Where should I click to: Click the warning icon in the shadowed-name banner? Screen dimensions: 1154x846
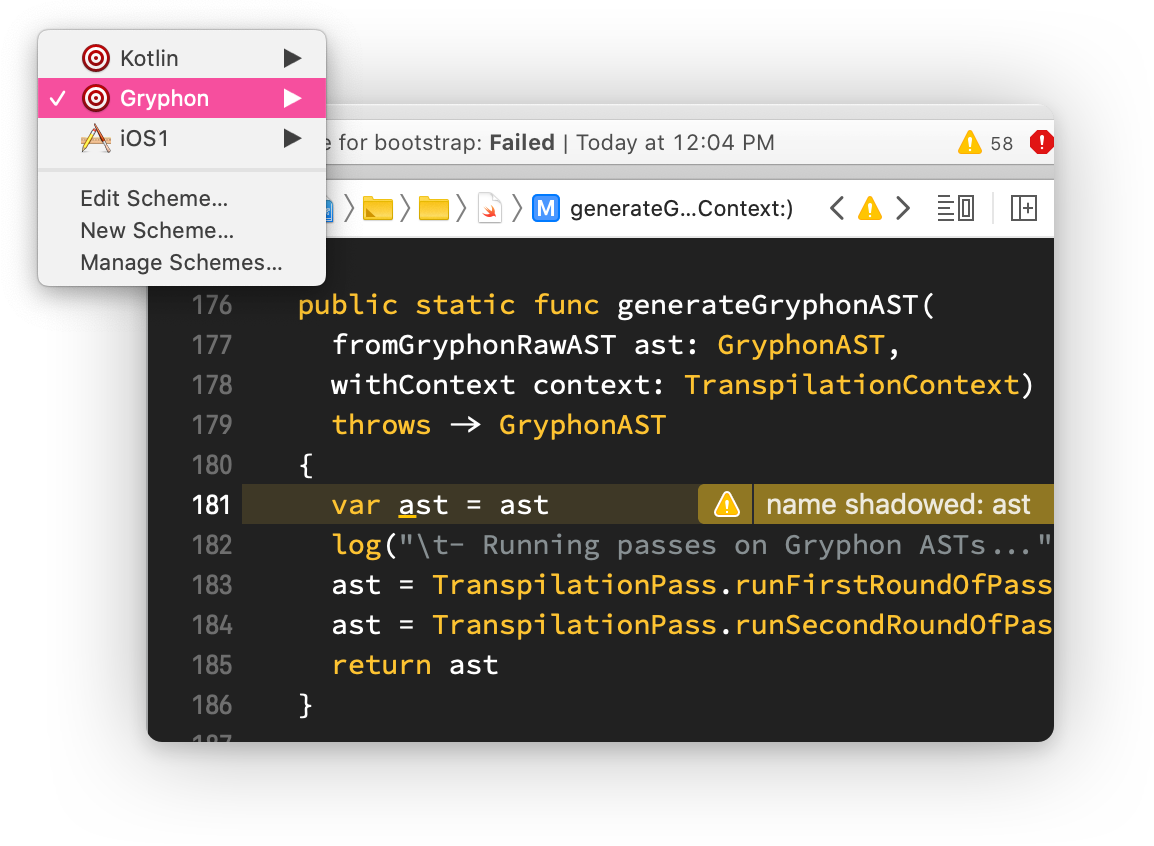coord(726,505)
